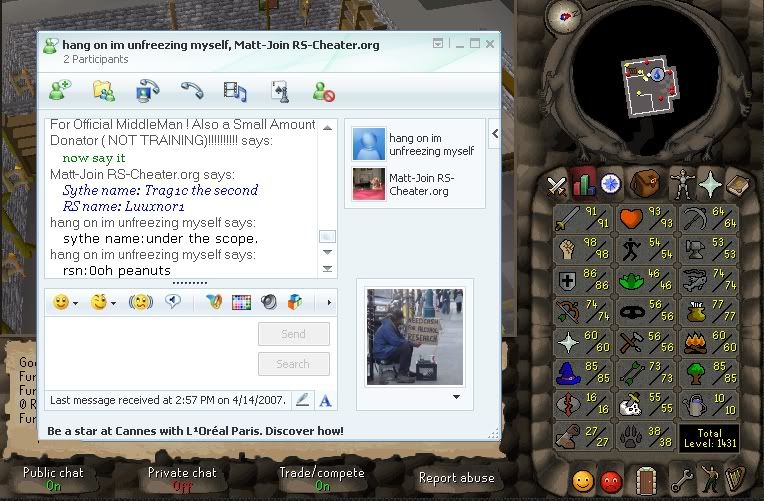Viewport: 764px width, 501px height.
Task: Click the RuneScape minimap compass
Action: point(564,16)
